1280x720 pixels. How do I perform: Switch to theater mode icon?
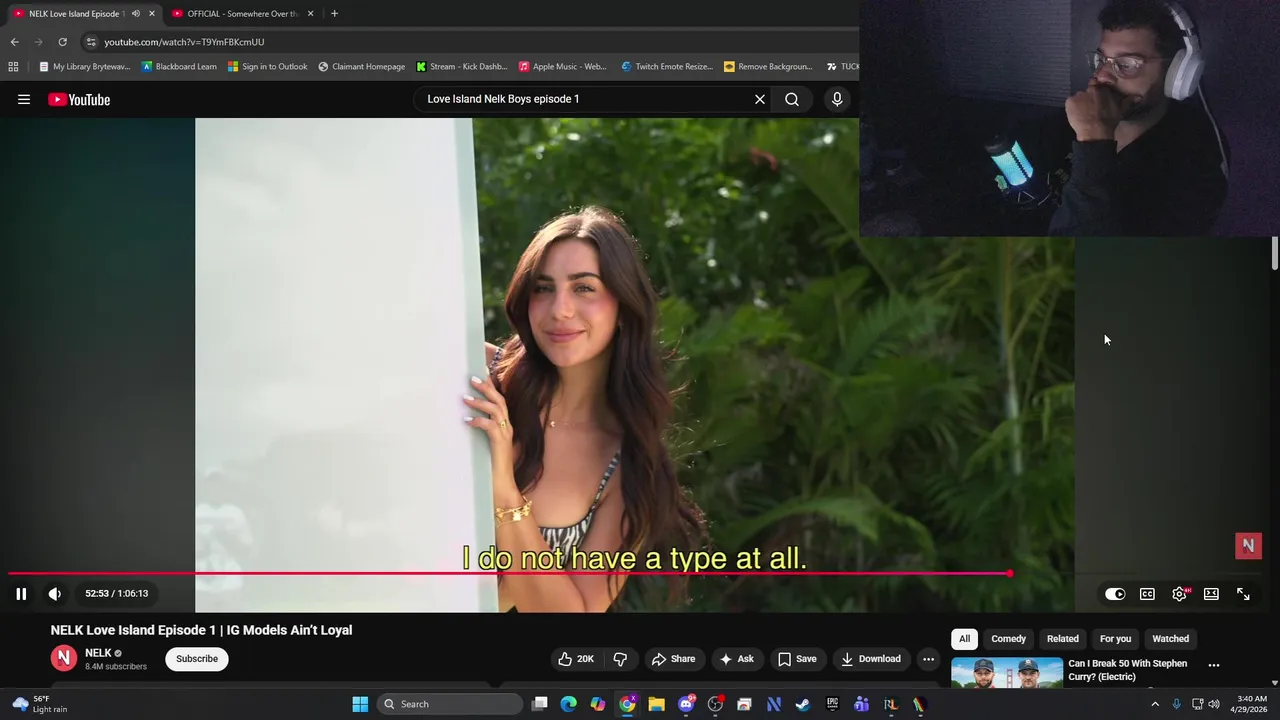click(1211, 594)
